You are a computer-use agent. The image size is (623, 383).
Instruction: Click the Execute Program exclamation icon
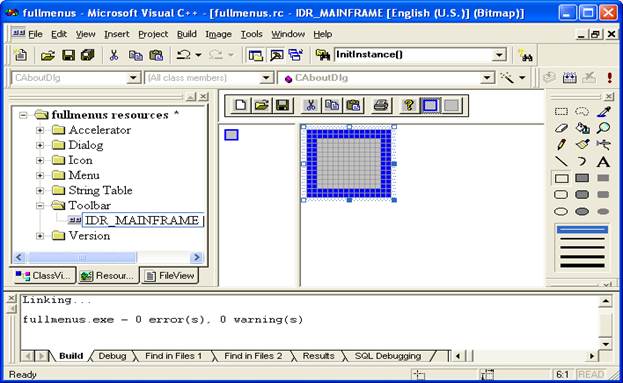[609, 77]
